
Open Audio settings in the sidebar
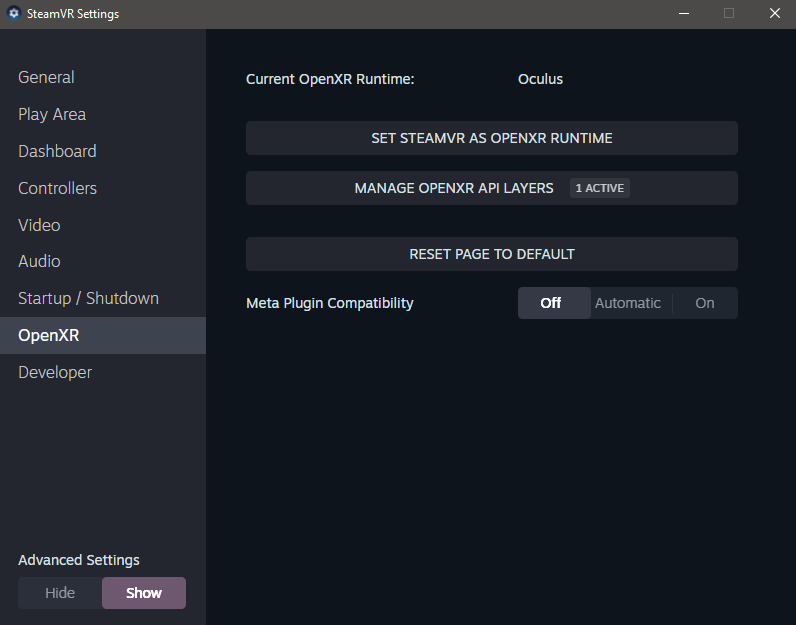tap(39, 261)
